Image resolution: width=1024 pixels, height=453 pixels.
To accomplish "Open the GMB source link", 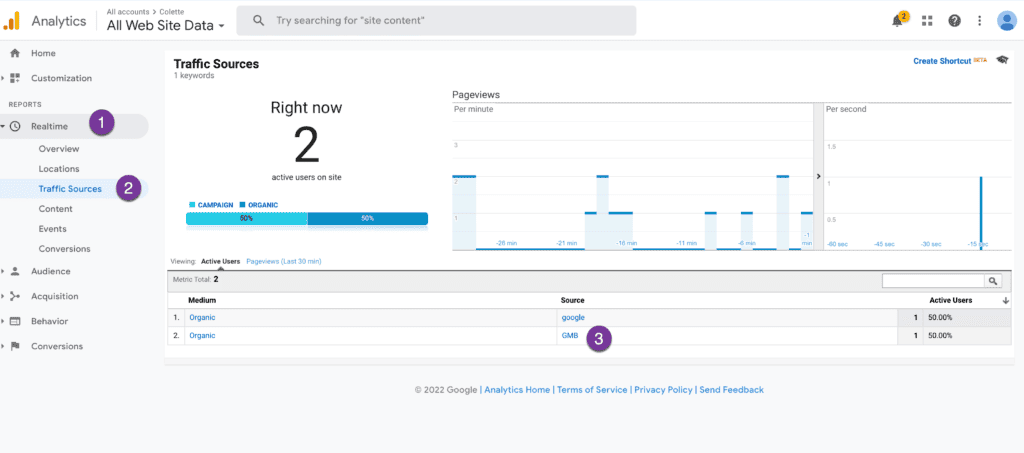I will [570, 336].
